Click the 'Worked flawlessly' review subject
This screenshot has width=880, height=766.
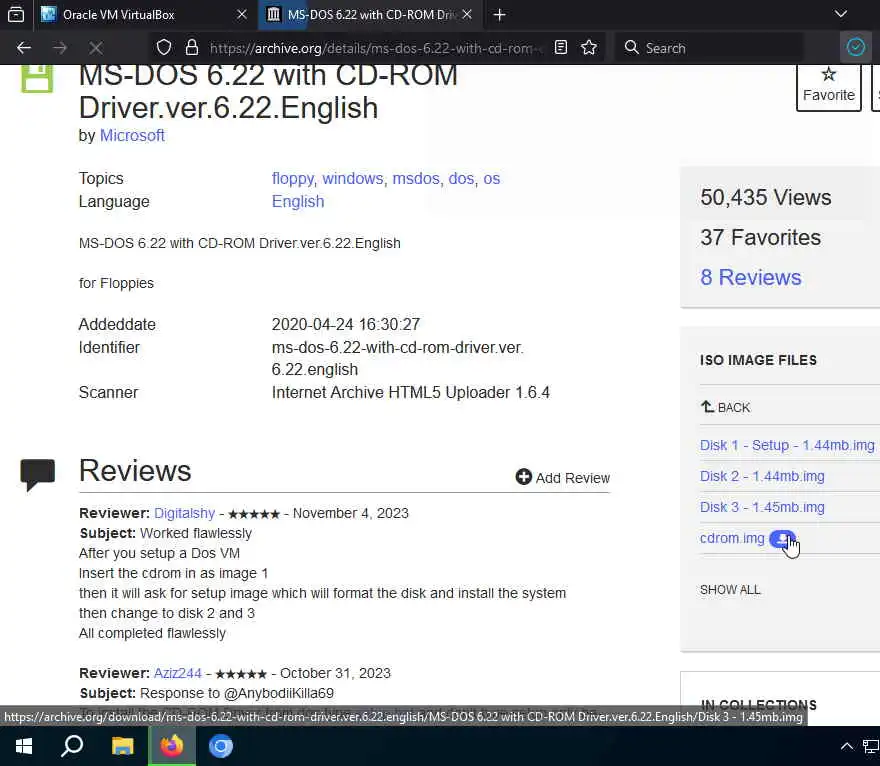(196, 533)
